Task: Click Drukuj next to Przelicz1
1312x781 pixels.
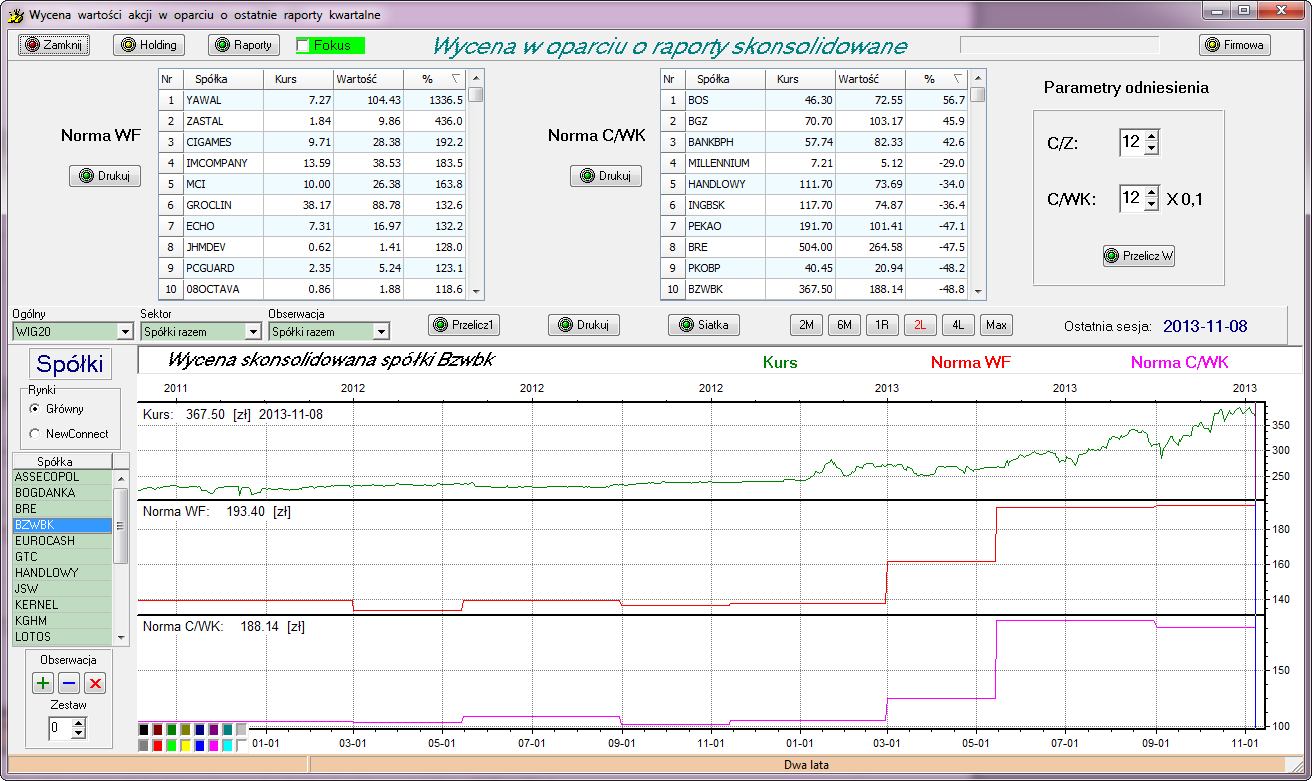Action: 584,325
